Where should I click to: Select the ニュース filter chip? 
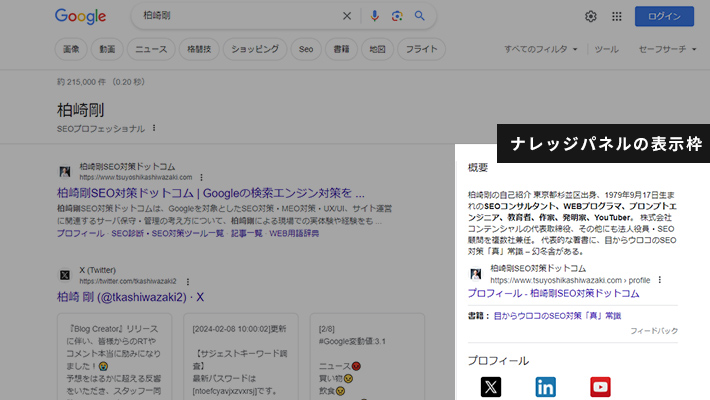tap(151, 49)
